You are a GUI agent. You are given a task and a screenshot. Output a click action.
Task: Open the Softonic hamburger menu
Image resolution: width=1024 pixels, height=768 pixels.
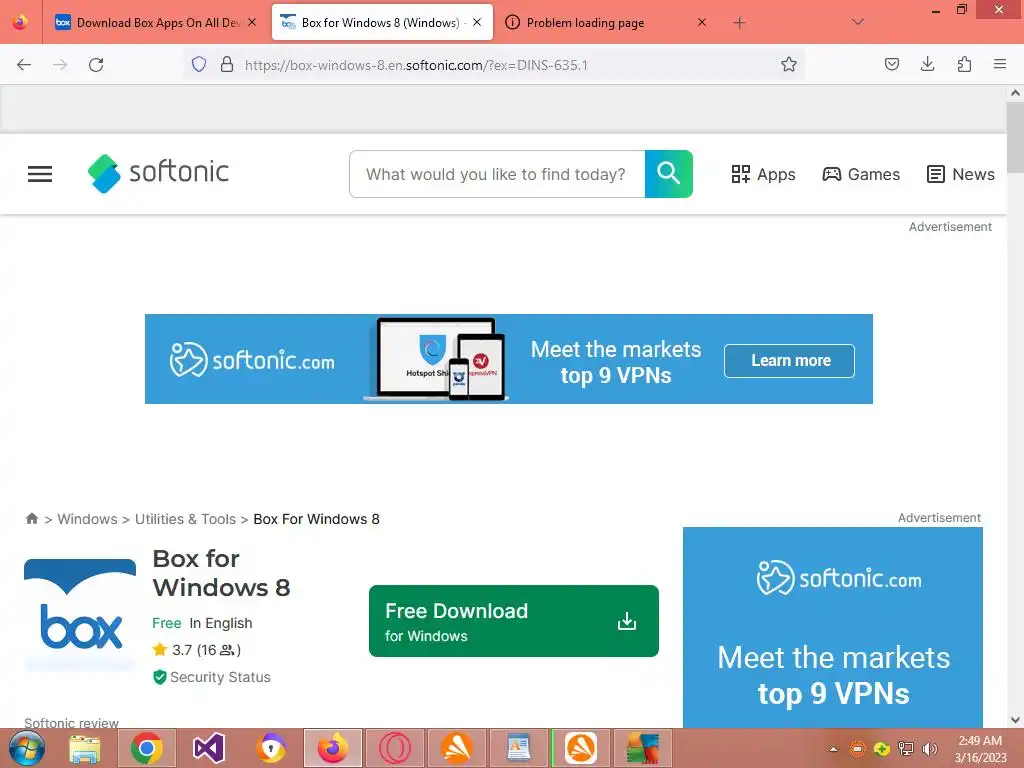(x=40, y=174)
